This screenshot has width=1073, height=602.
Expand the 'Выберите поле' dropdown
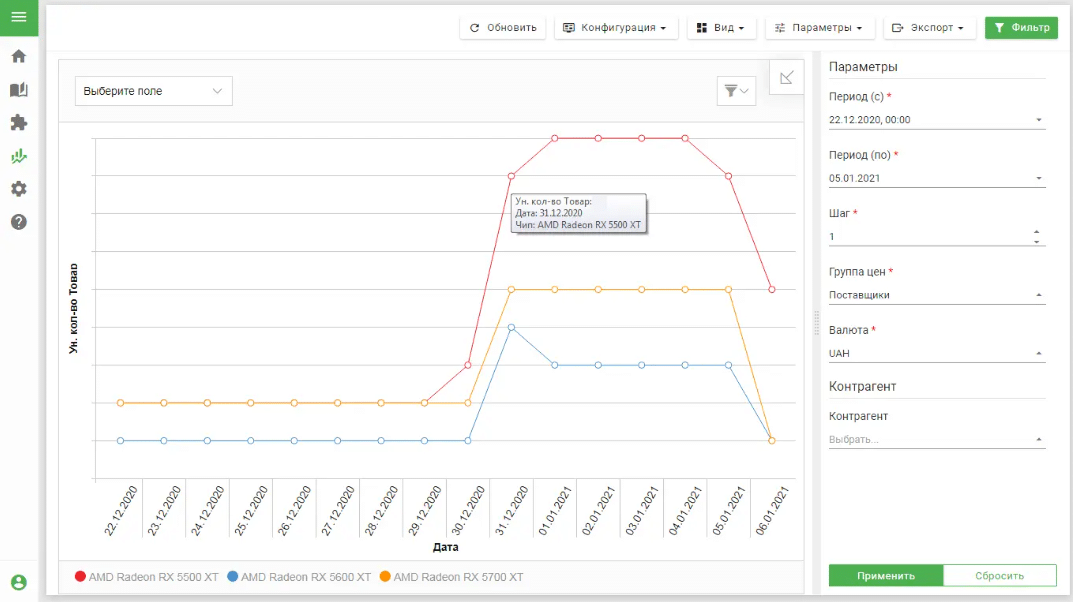[154, 91]
